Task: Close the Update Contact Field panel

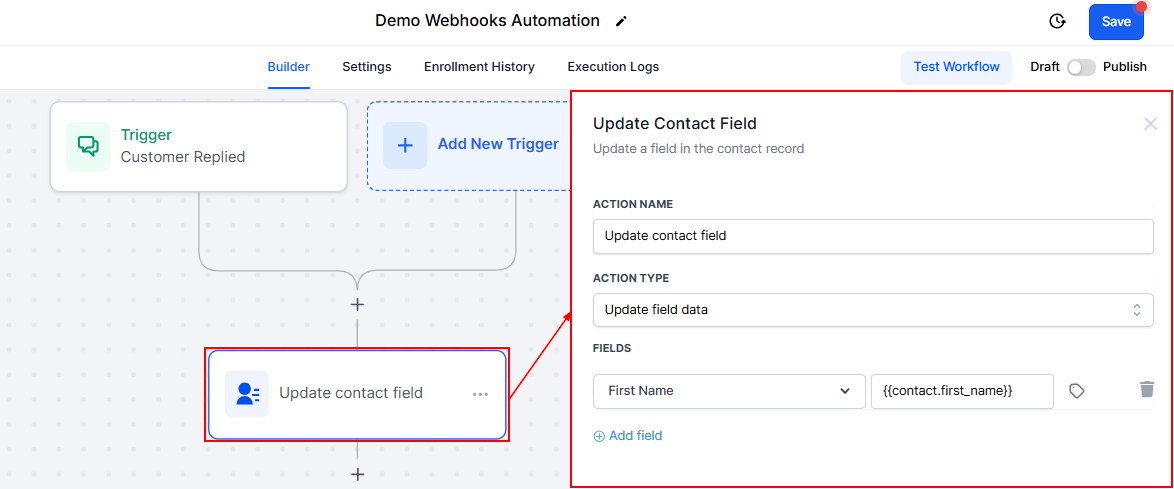Action: coord(1150,124)
